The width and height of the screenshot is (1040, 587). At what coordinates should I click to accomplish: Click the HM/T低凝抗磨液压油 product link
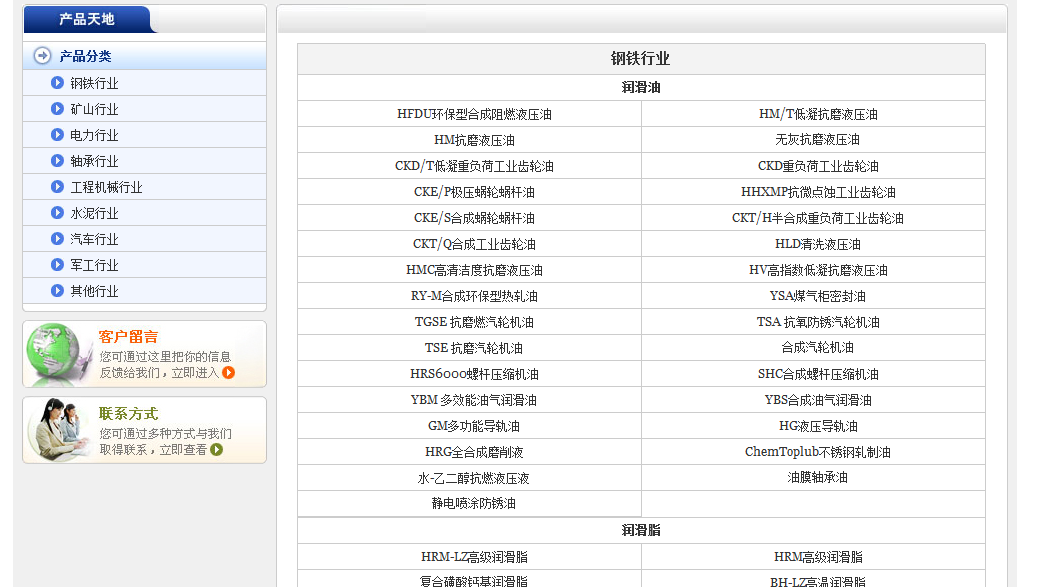tap(818, 114)
